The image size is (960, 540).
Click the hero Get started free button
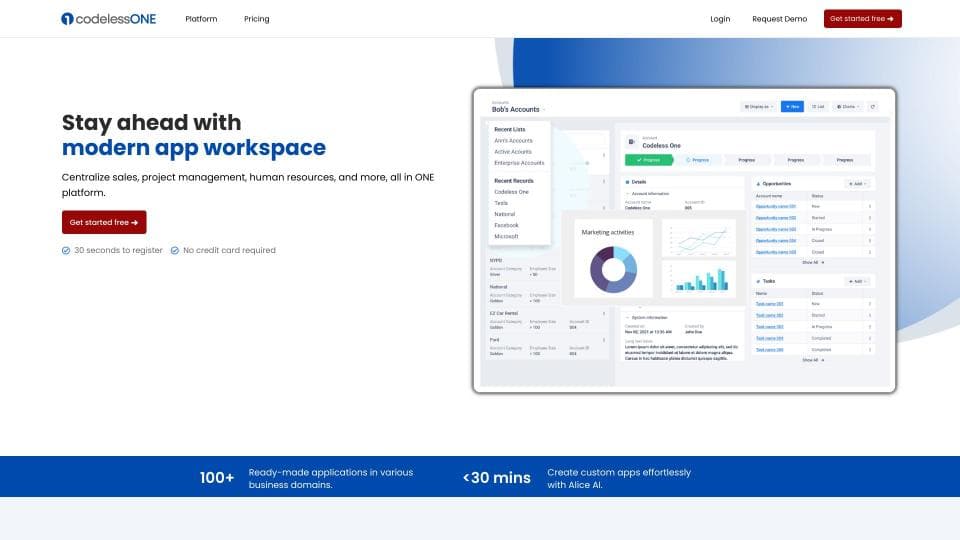(104, 222)
